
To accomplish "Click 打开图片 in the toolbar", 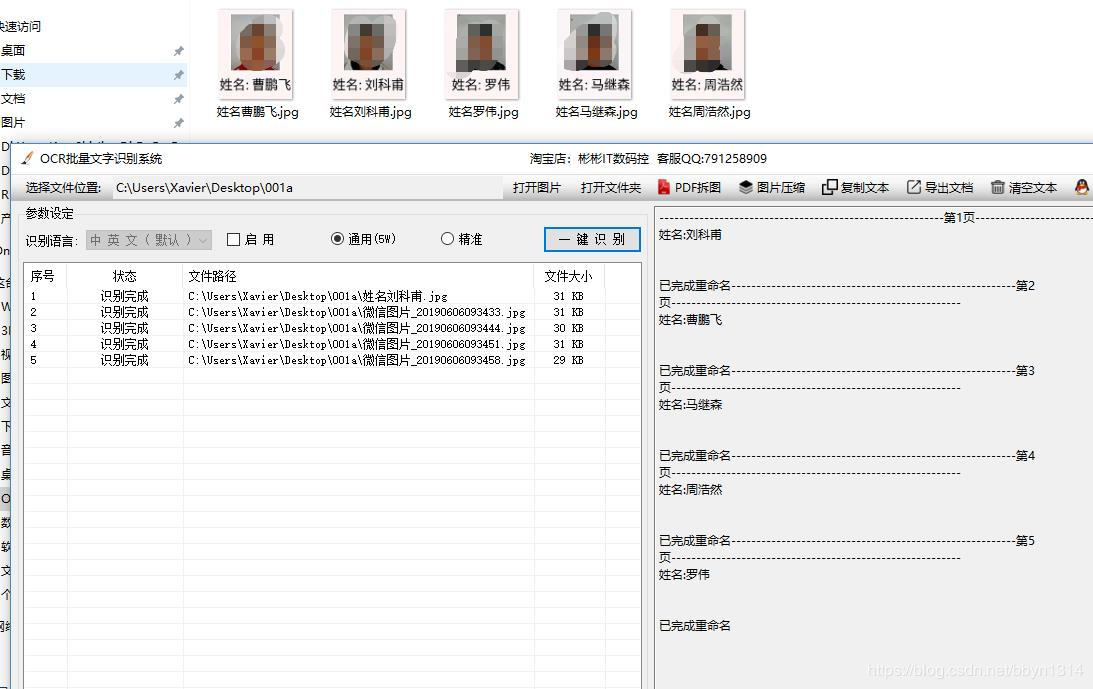I will [537, 188].
